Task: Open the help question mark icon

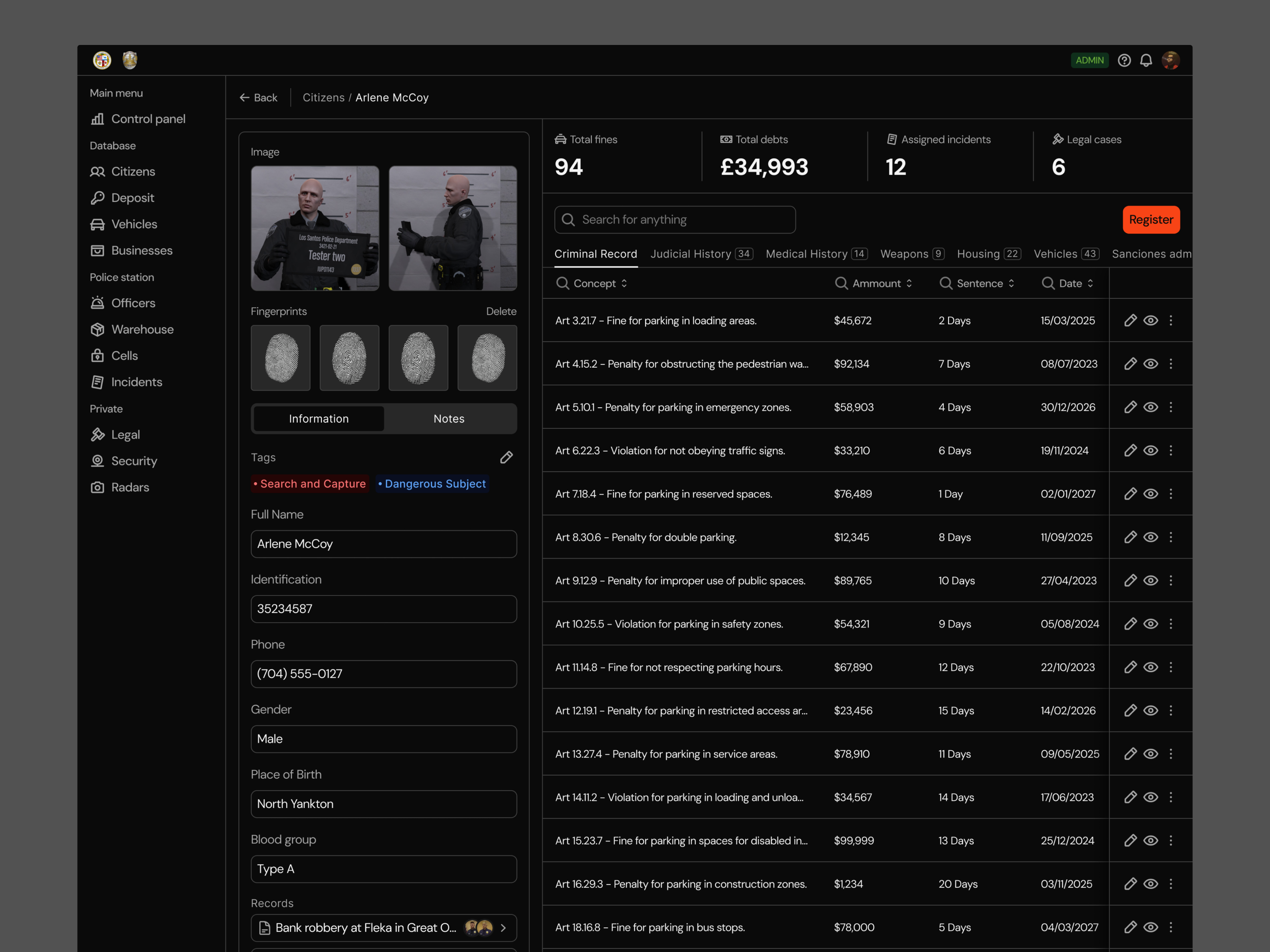Action: (x=1124, y=60)
